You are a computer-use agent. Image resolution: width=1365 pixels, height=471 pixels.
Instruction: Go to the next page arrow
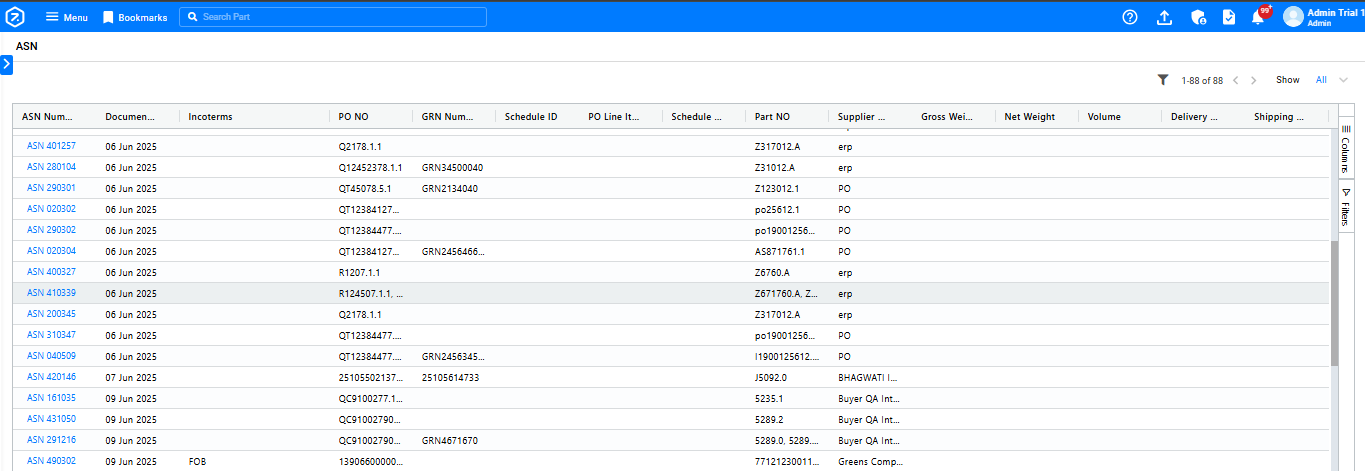click(x=1254, y=80)
